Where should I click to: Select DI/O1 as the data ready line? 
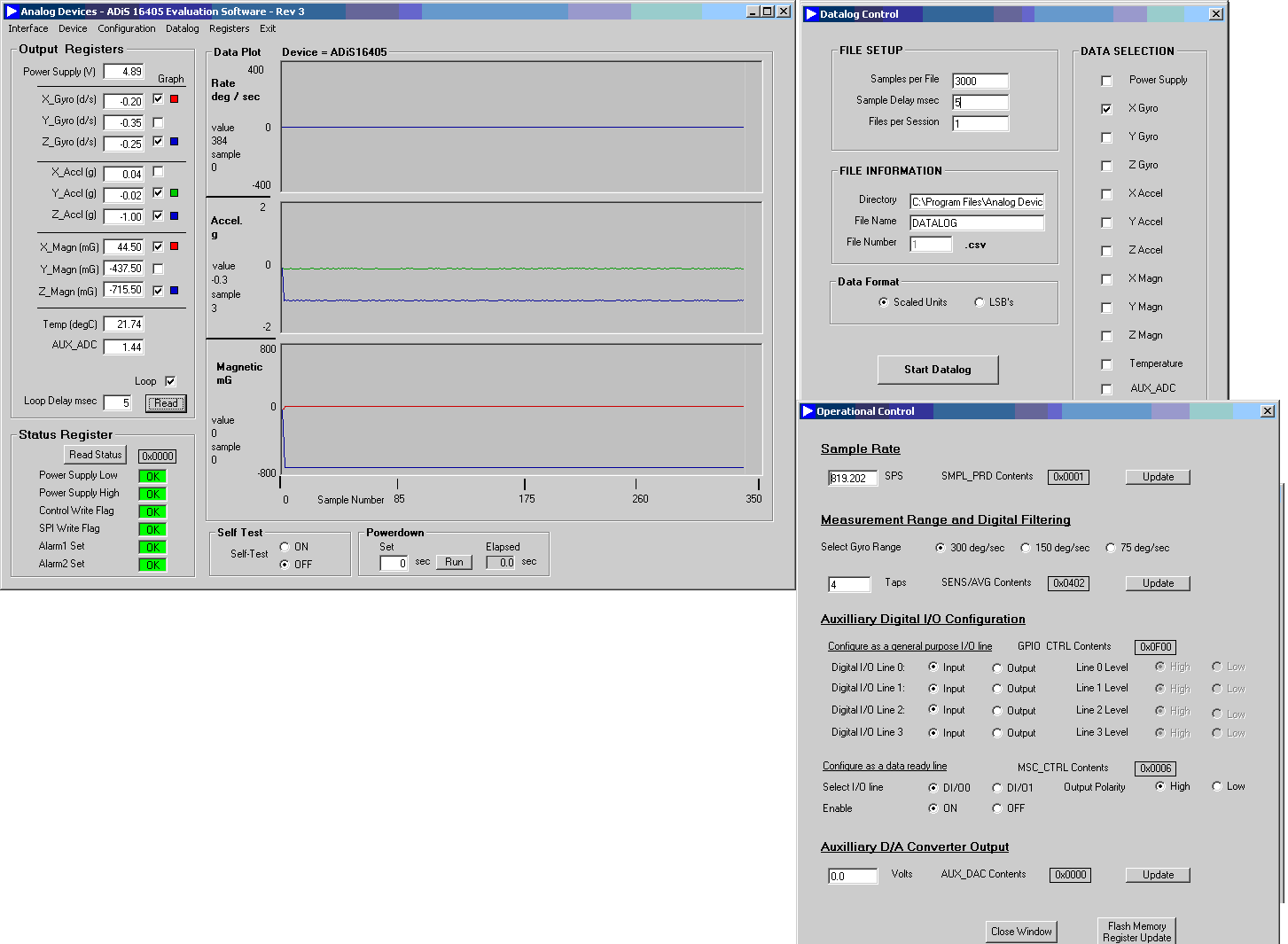[x=997, y=788]
